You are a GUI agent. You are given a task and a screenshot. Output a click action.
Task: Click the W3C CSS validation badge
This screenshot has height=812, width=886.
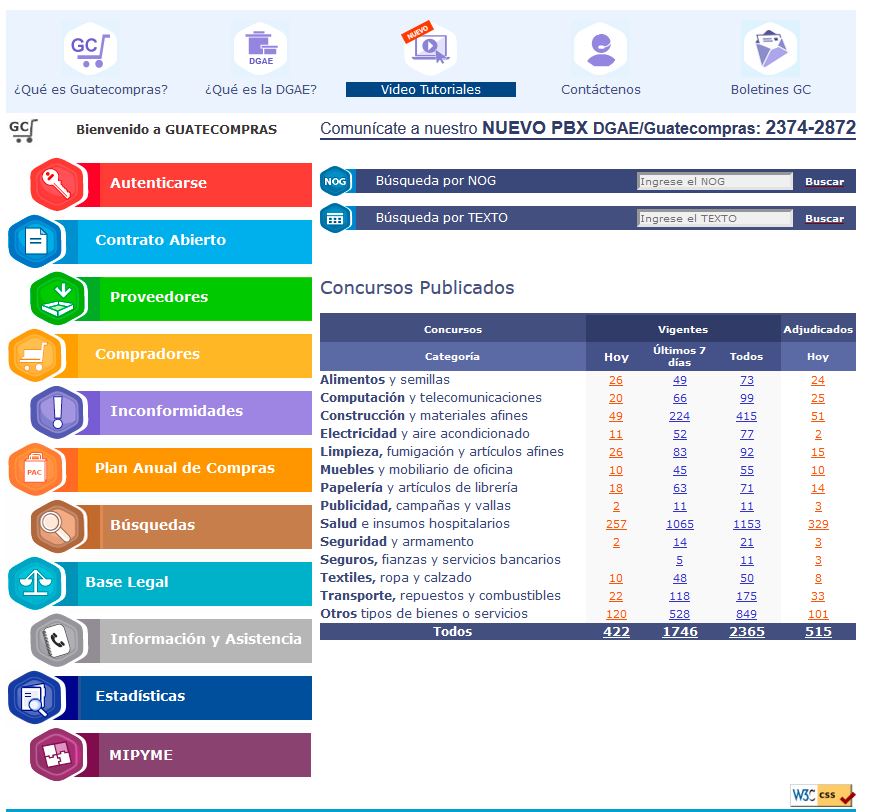pos(821,795)
